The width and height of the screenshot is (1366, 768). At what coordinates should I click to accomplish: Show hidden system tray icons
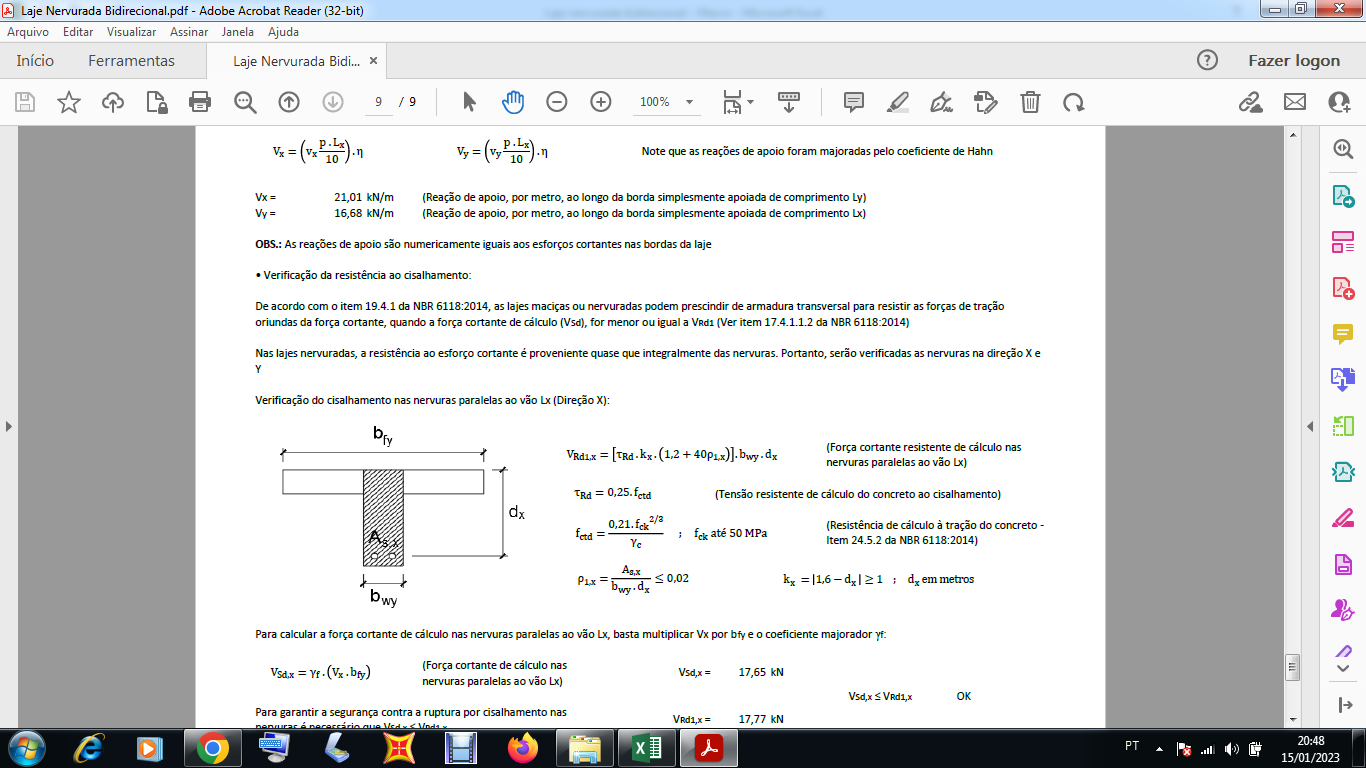coord(1160,748)
